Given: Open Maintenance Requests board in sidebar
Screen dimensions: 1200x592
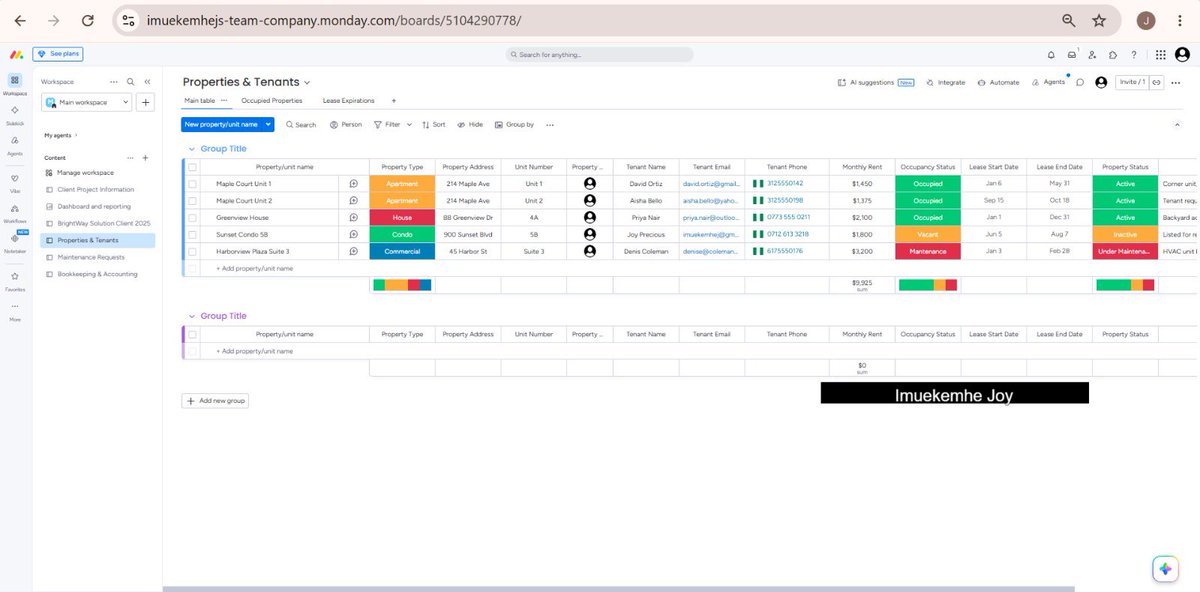Looking at the screenshot, I should (90, 257).
